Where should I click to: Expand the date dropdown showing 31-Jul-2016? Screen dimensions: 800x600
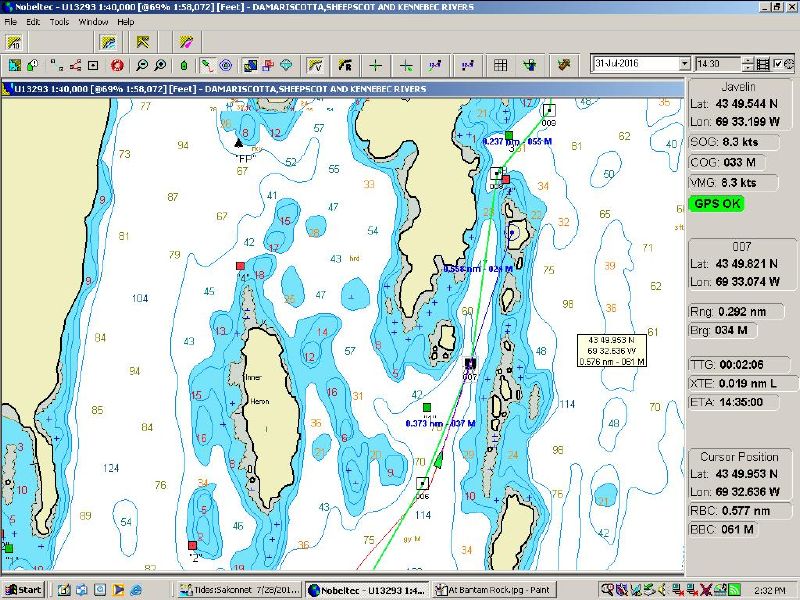point(684,63)
